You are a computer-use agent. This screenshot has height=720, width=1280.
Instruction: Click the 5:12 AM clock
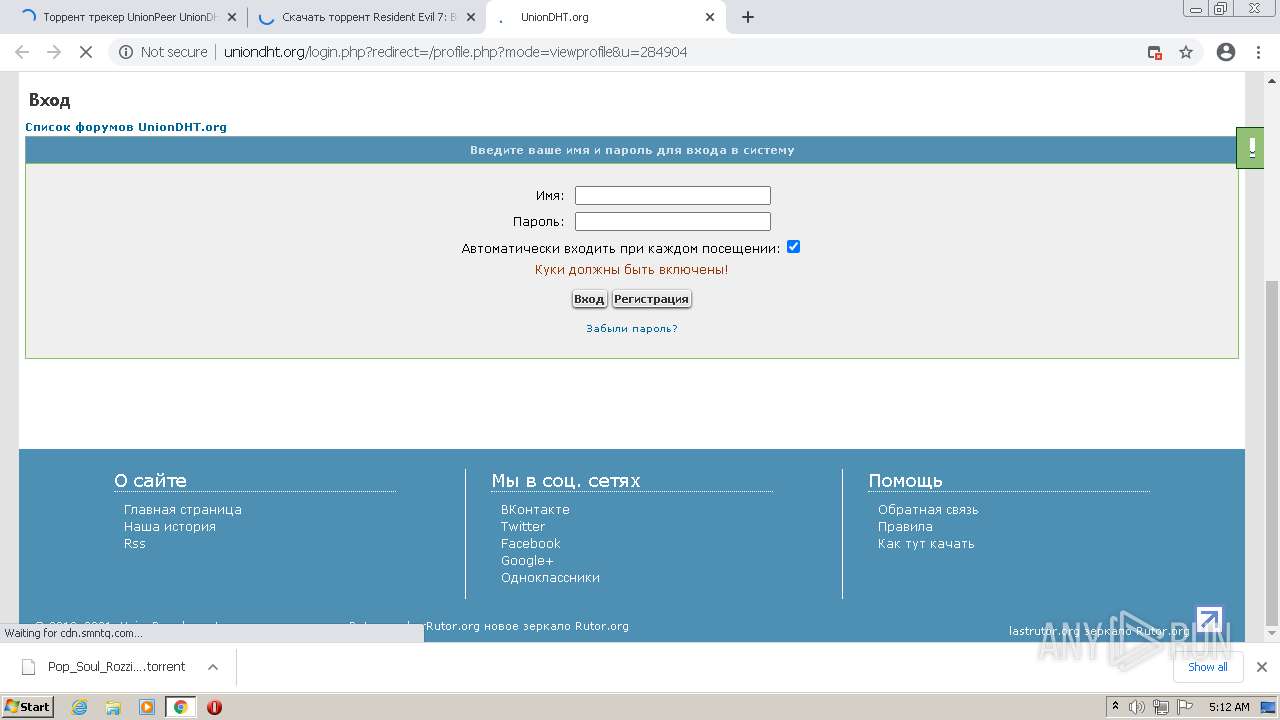tap(1229, 707)
